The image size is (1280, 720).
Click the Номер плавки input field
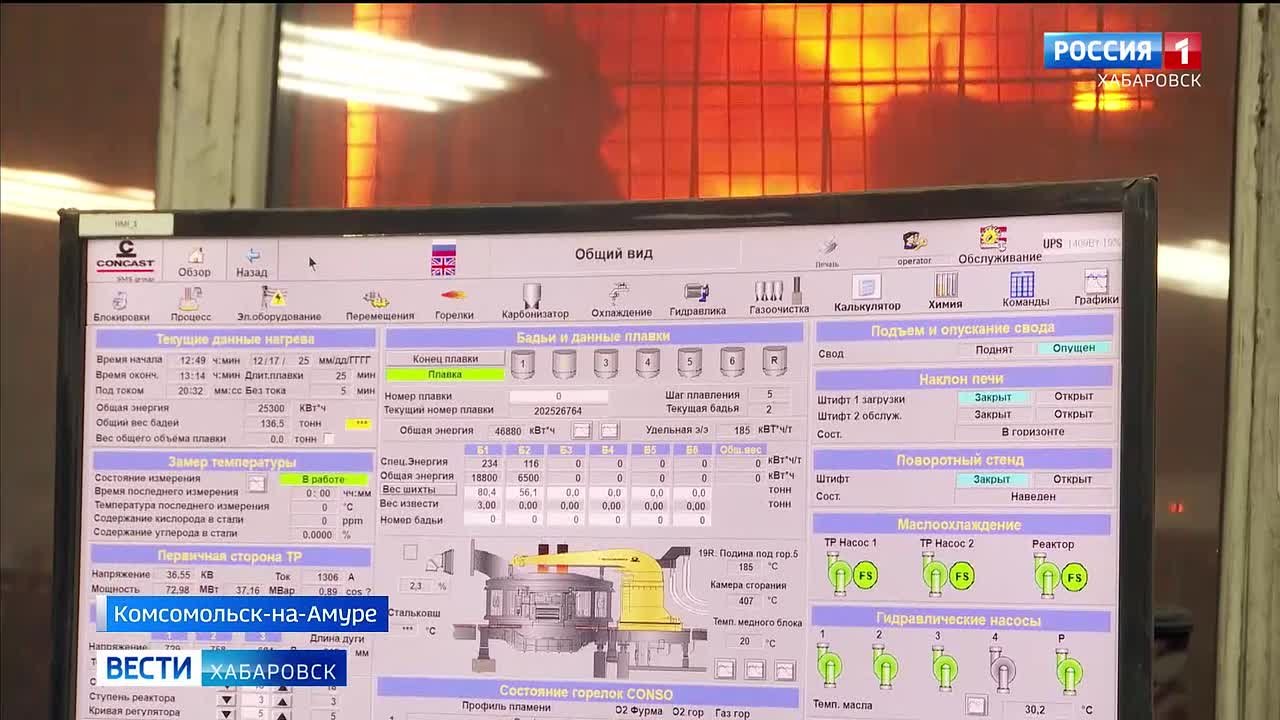[558, 396]
